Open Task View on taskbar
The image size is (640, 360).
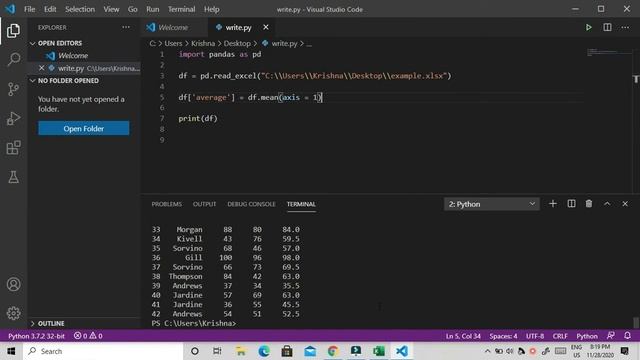[217, 351]
